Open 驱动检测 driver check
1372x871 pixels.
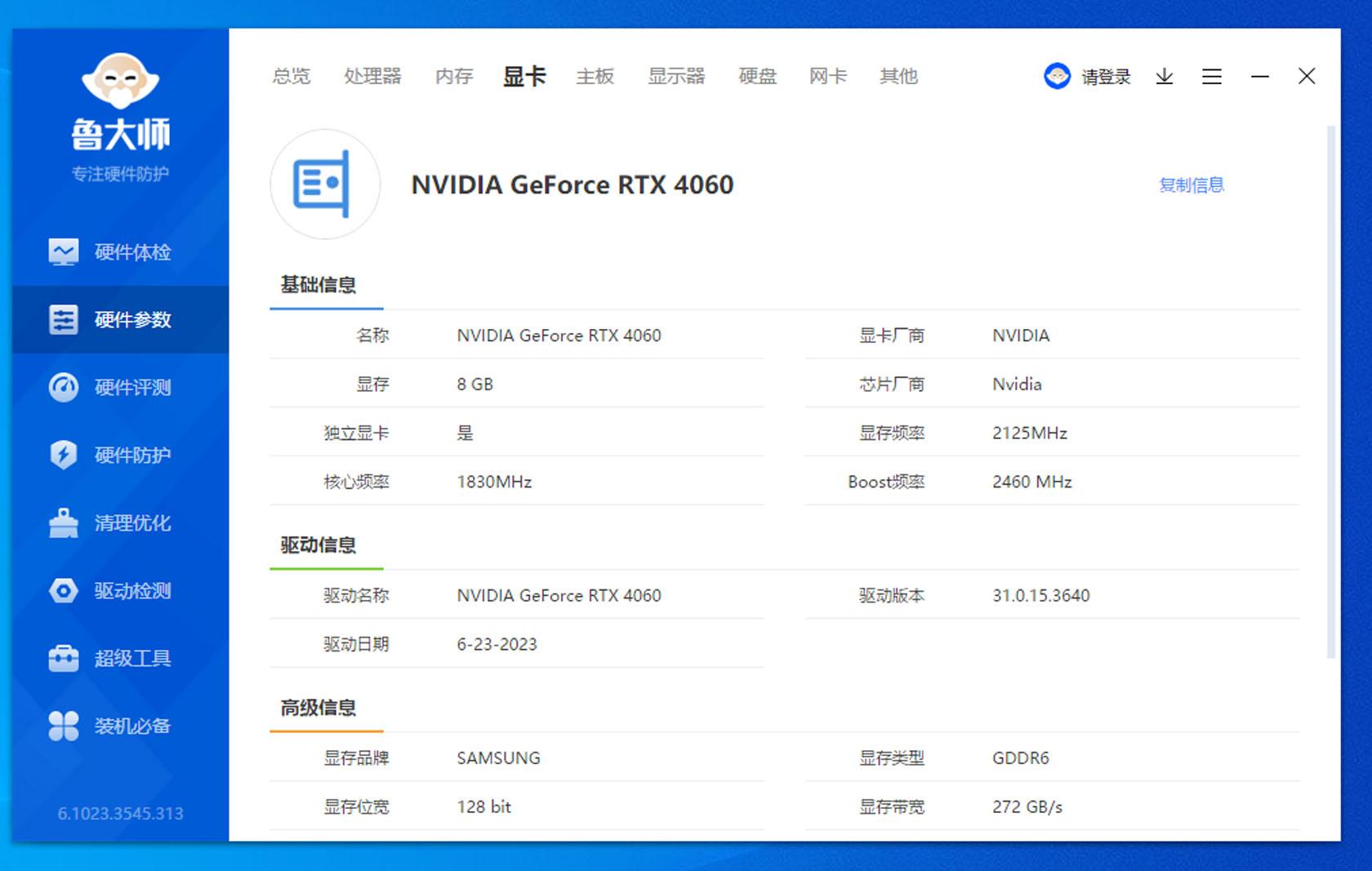pyautogui.click(x=120, y=590)
